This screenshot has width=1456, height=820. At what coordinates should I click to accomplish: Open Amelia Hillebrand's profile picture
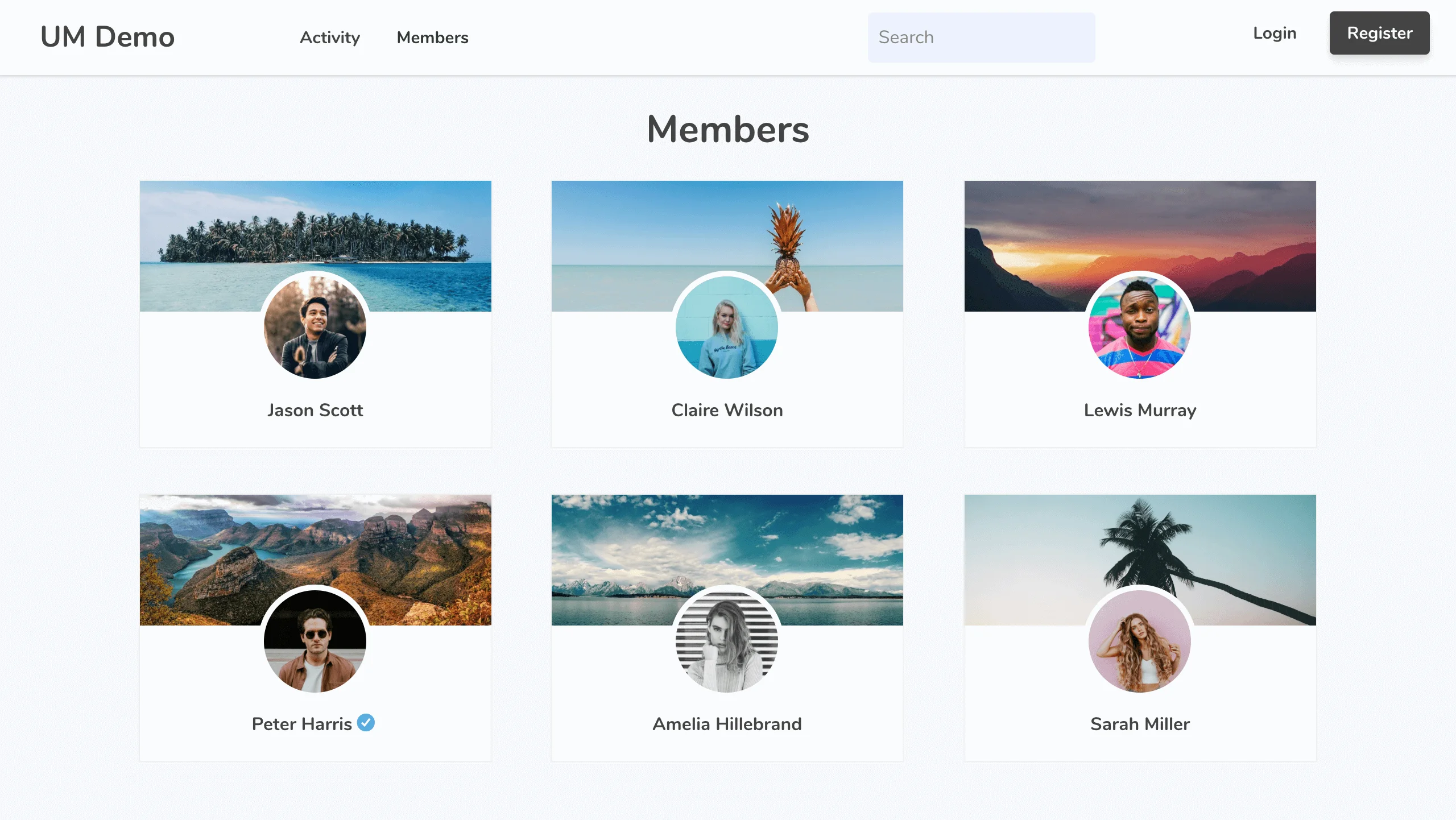point(726,641)
